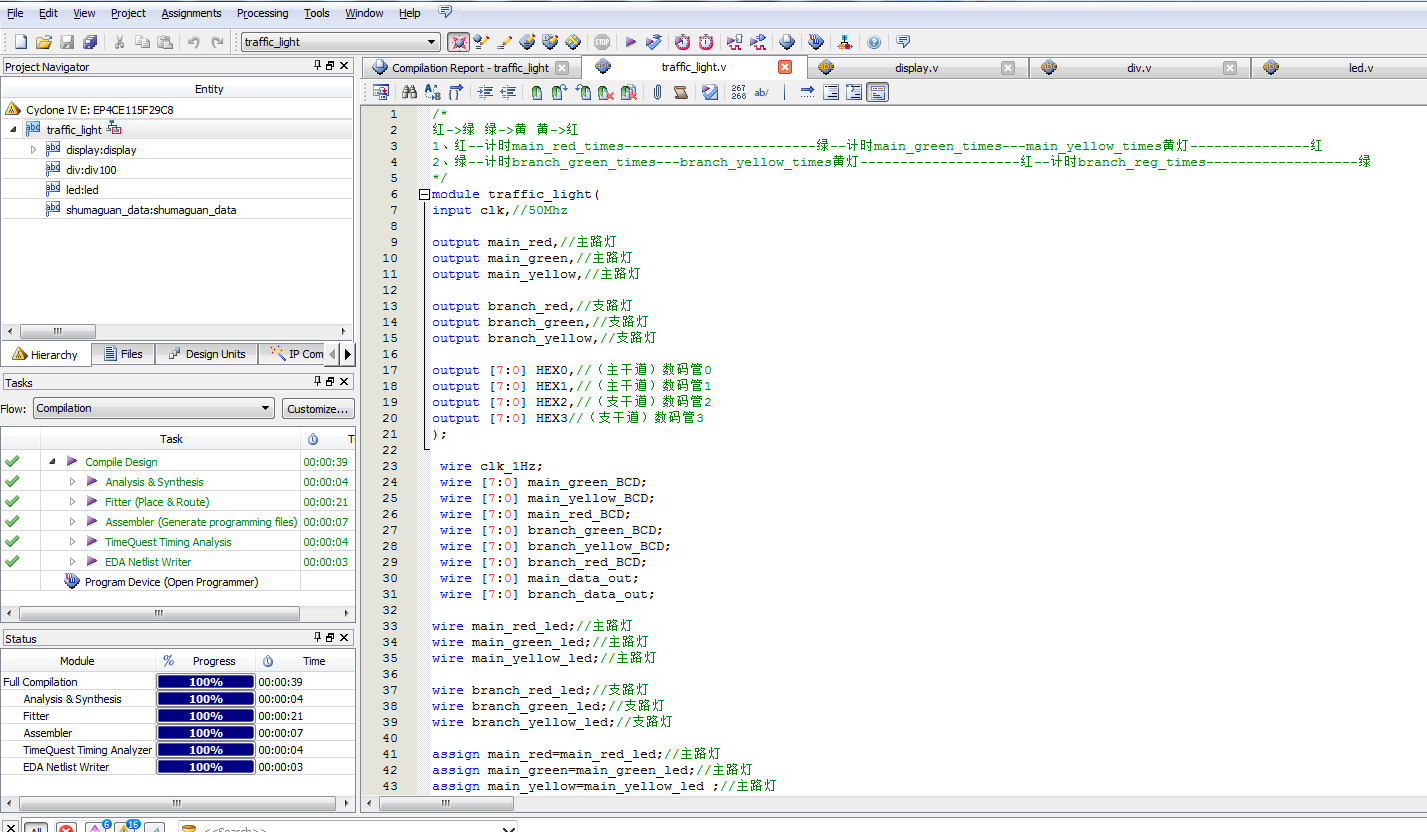Click the blue right-arrow icon in editor toolbar

click(x=807, y=92)
